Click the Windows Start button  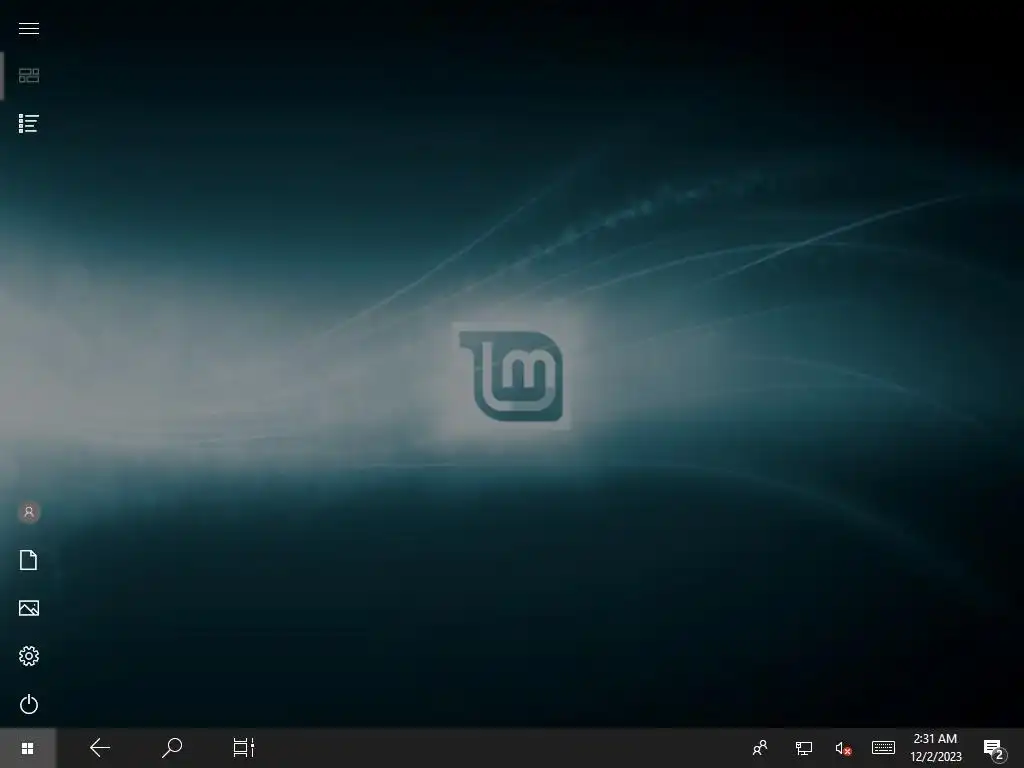[x=27, y=748]
